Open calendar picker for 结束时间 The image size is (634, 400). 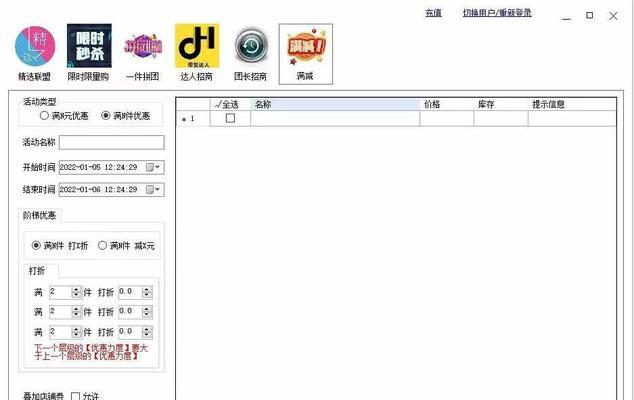[x=153, y=189]
